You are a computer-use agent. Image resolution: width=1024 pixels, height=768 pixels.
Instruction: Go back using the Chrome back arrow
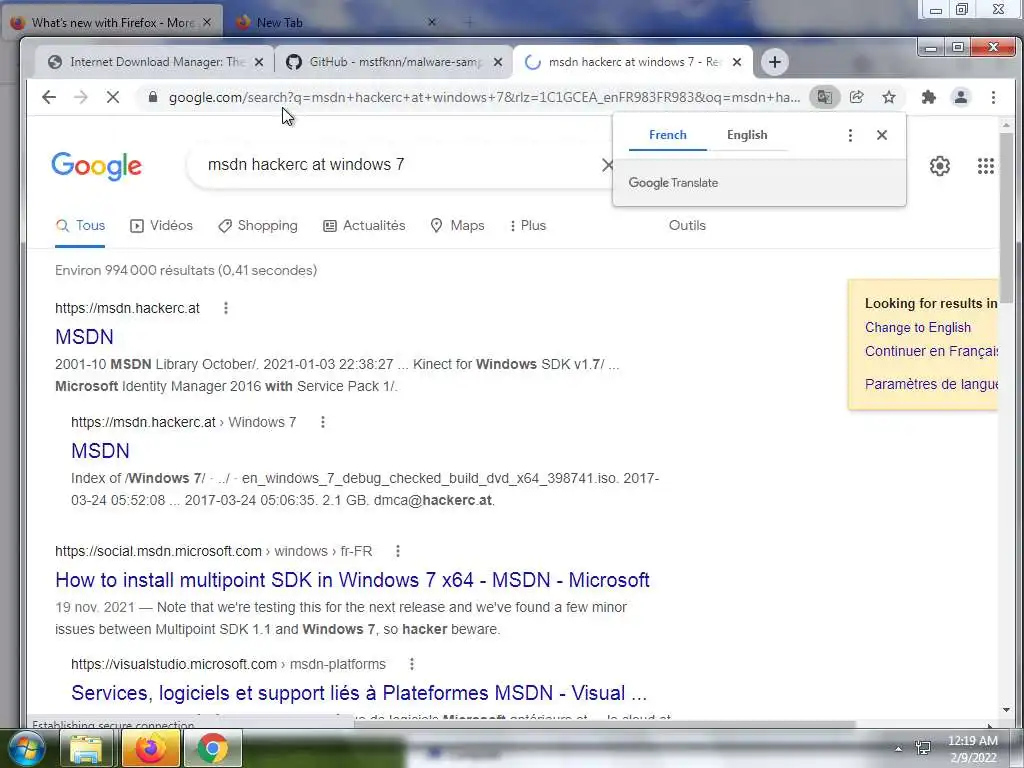[x=49, y=97]
